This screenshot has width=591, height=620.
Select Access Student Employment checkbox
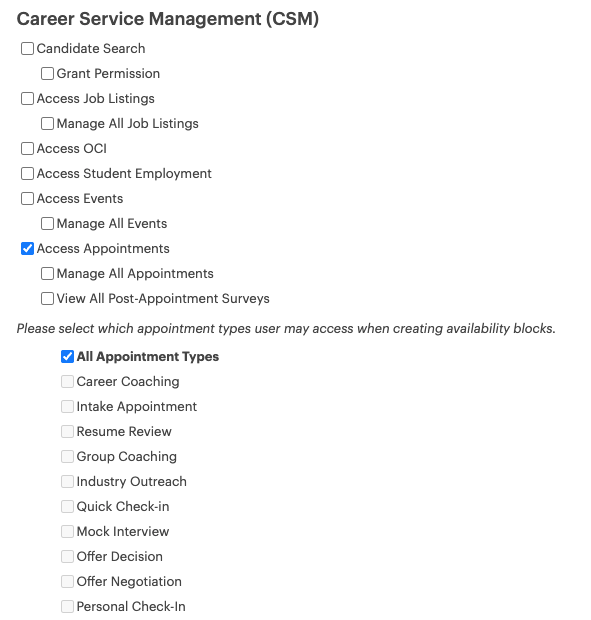[x=27, y=174]
